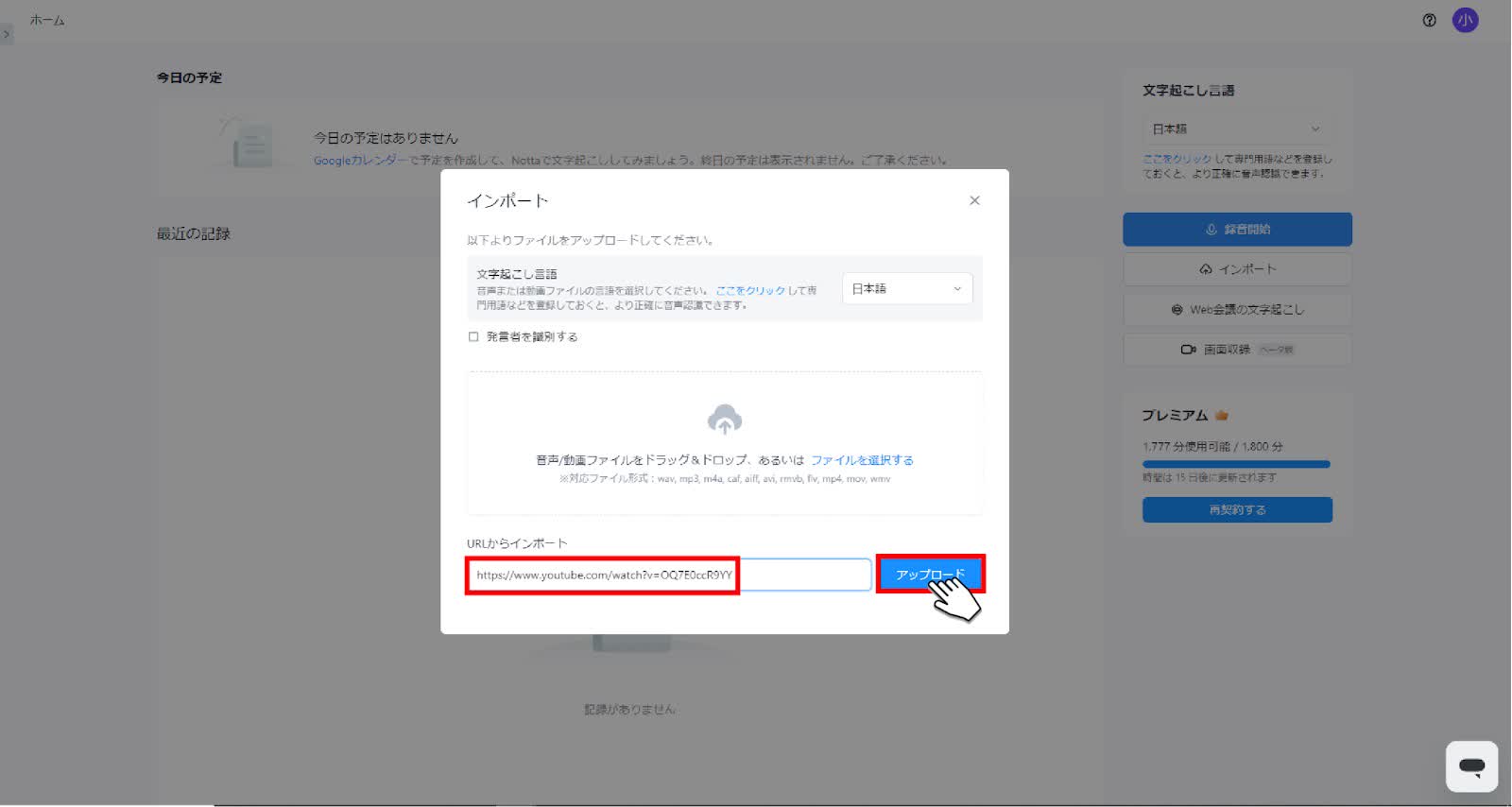The image size is (1512, 807).
Task: Open the chat support widget icon
Action: point(1471,766)
